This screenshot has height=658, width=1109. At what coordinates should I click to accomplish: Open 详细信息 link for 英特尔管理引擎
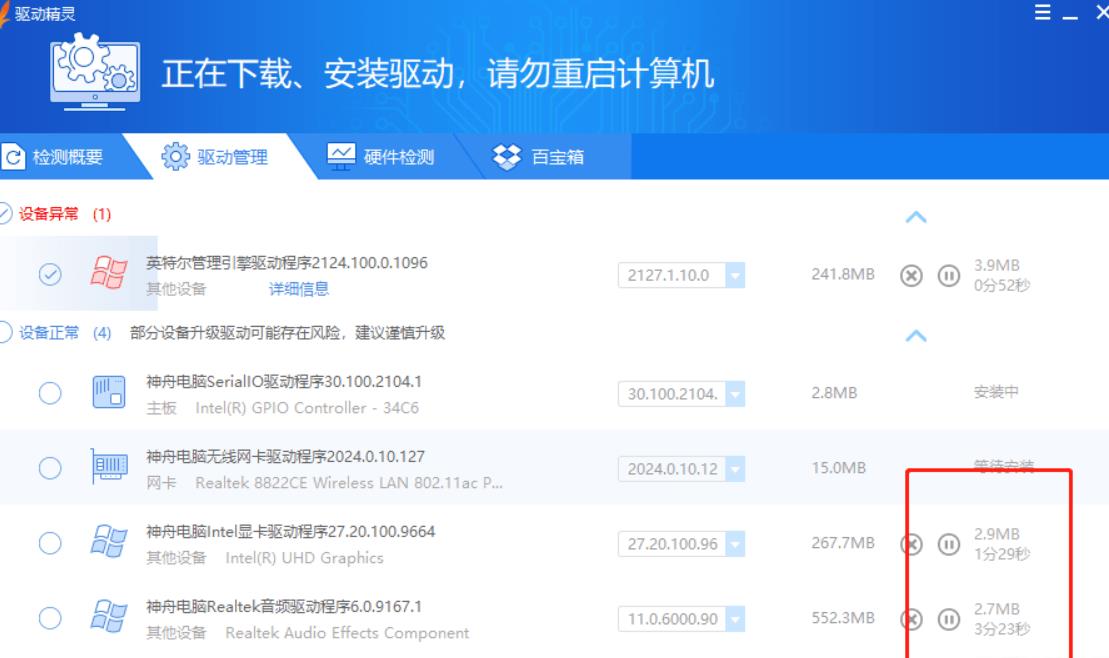click(298, 289)
